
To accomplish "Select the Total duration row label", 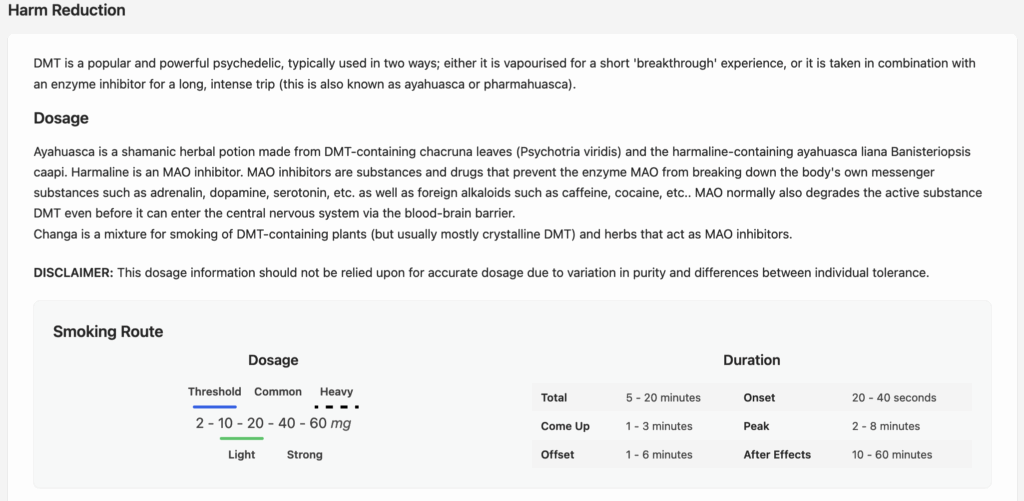I will (554, 397).
